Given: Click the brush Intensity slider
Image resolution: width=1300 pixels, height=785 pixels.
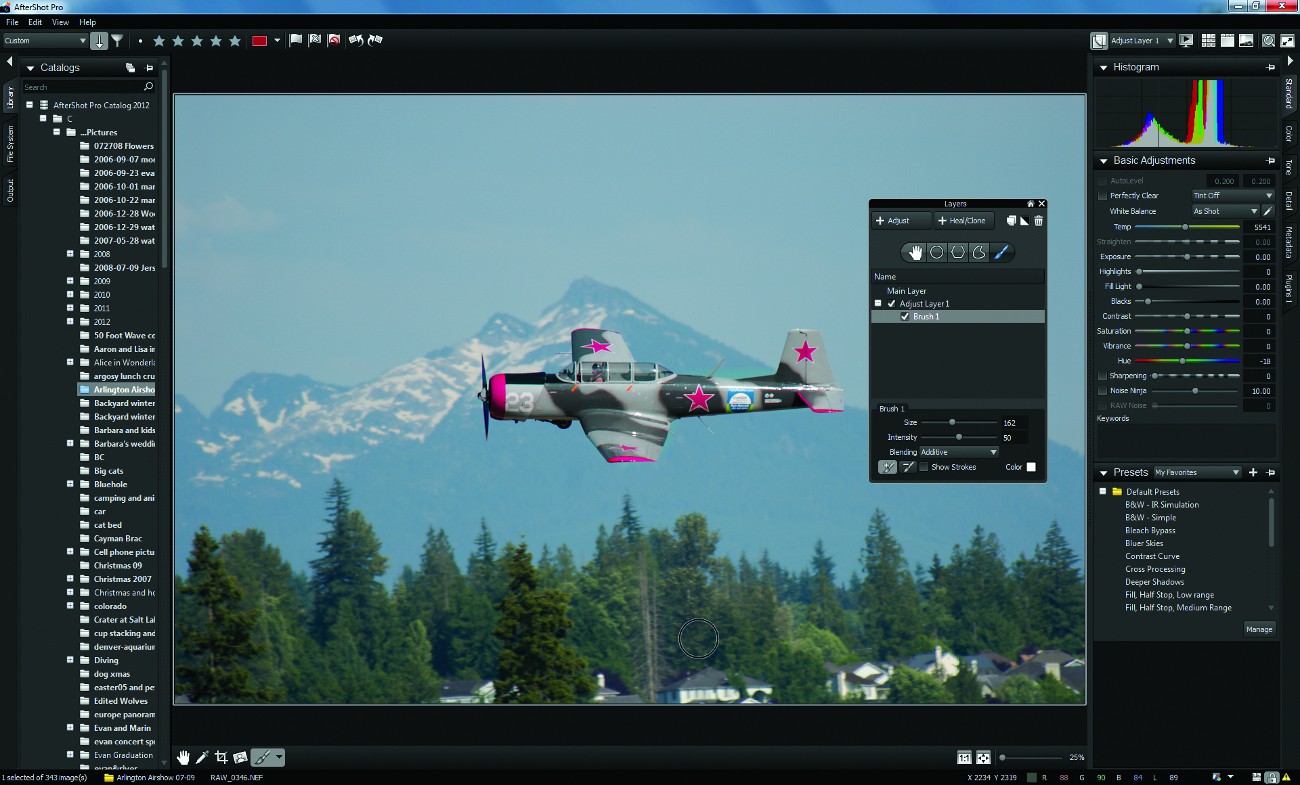Looking at the screenshot, I should click(x=959, y=438).
